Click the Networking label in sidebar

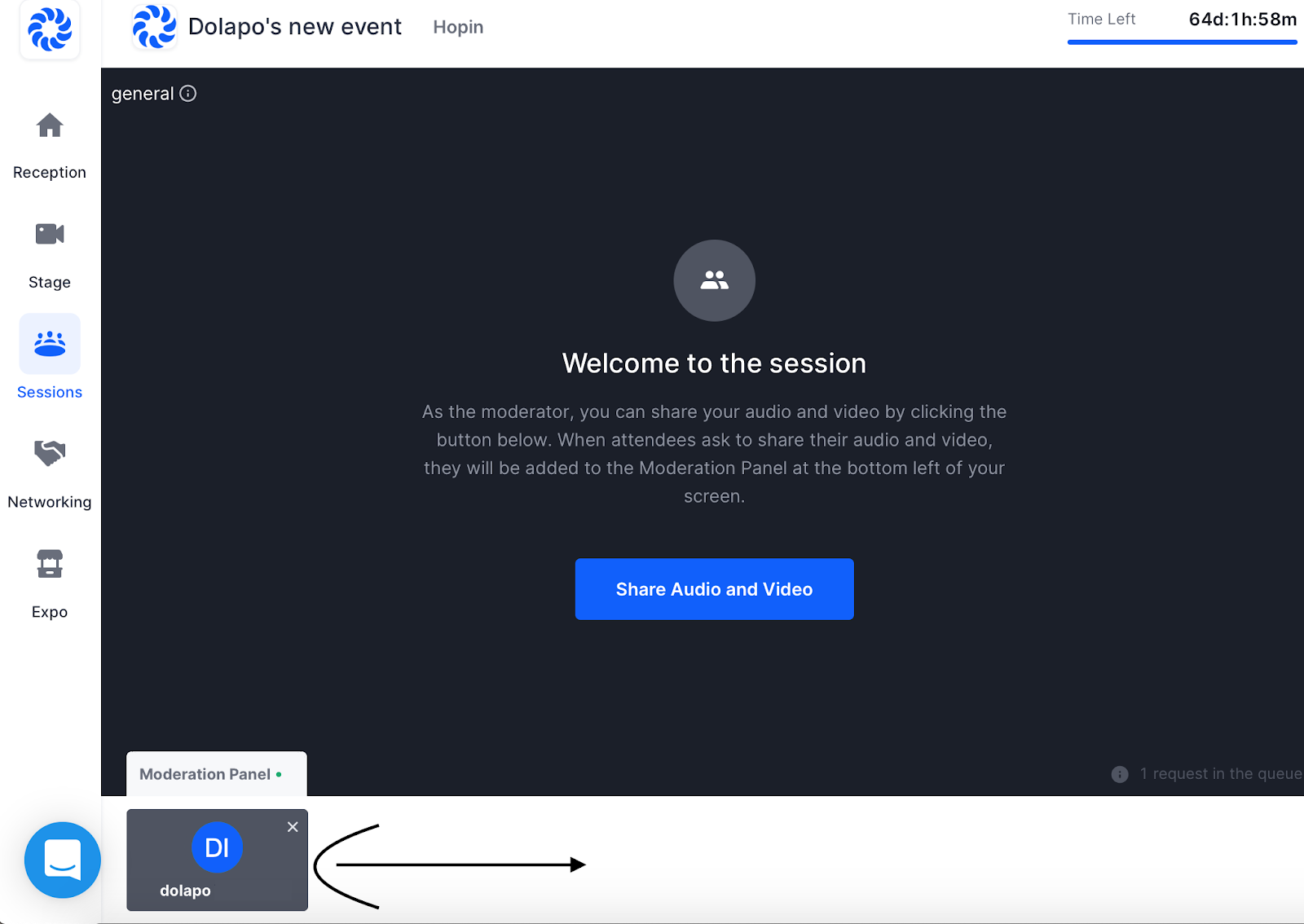point(50,502)
